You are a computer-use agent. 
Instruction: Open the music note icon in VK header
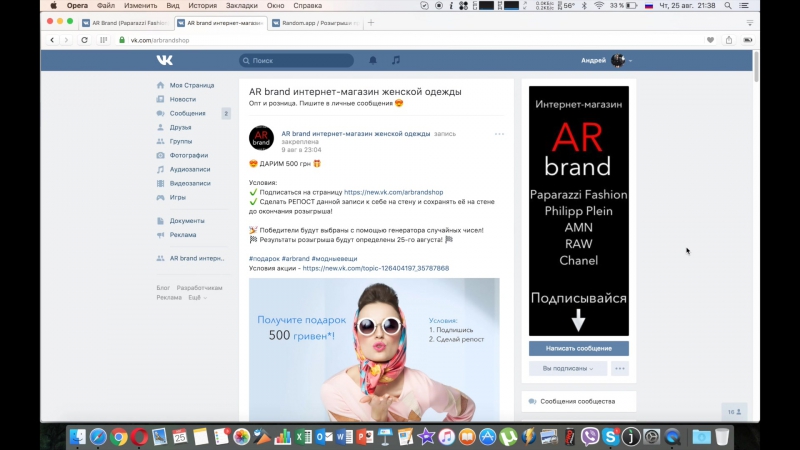(396, 60)
